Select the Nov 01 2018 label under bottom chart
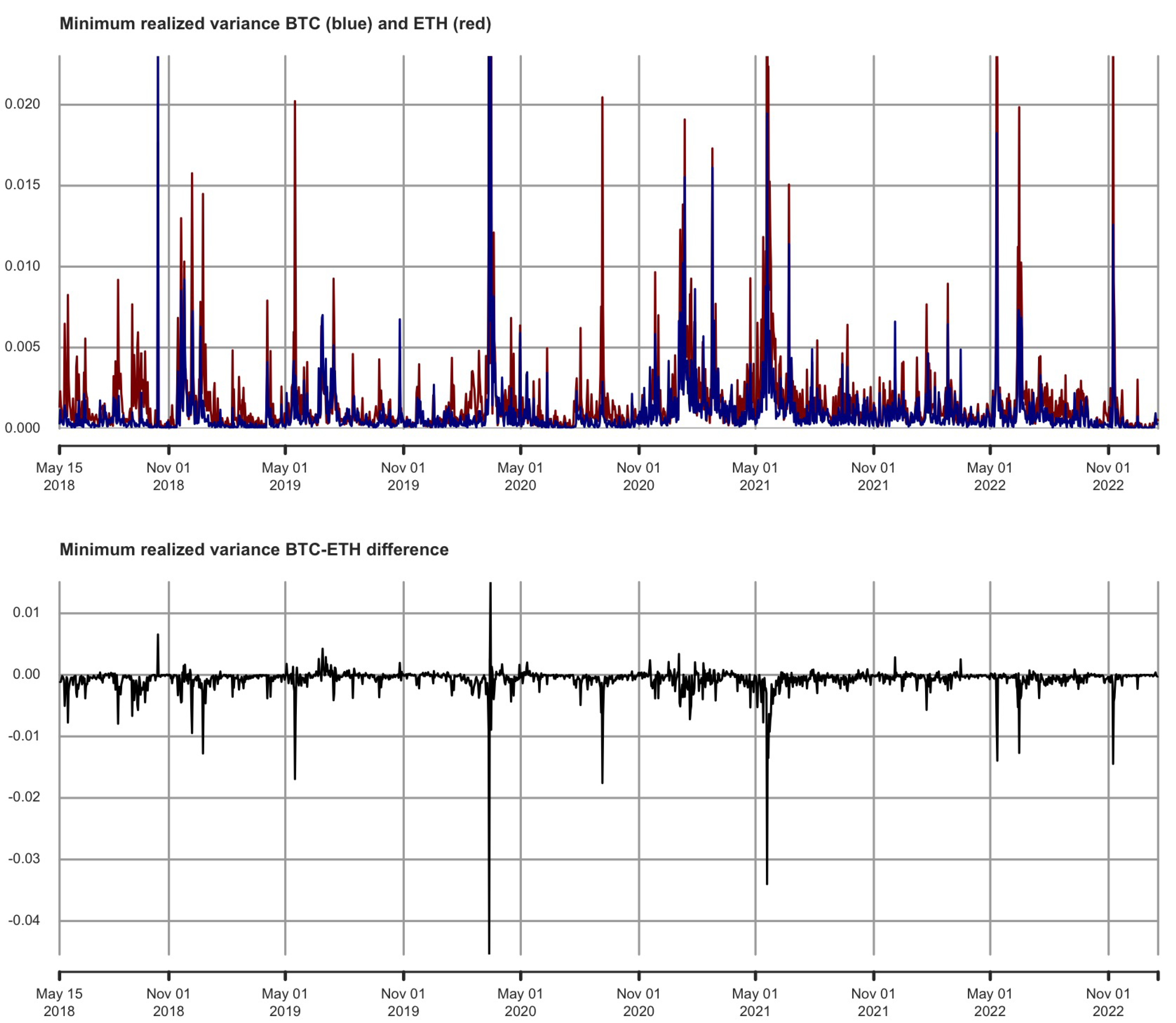1176x1023 pixels. pyautogui.click(x=168, y=1003)
